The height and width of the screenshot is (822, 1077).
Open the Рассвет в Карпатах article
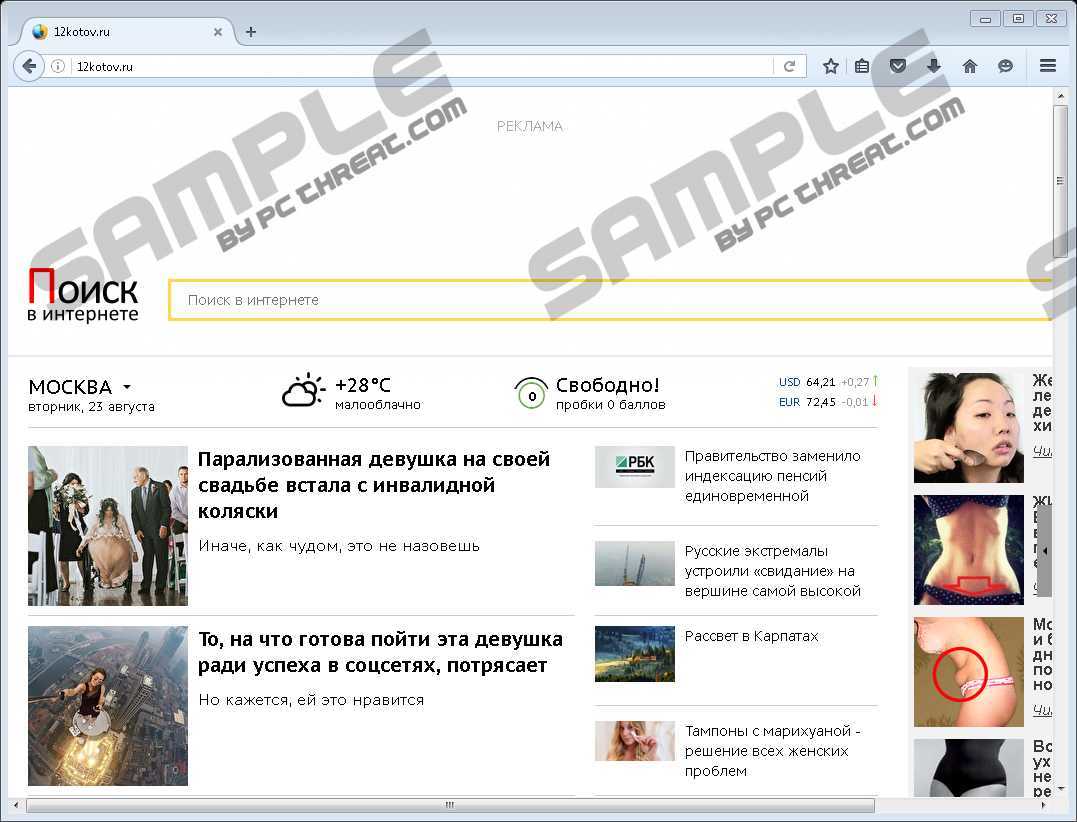point(751,636)
